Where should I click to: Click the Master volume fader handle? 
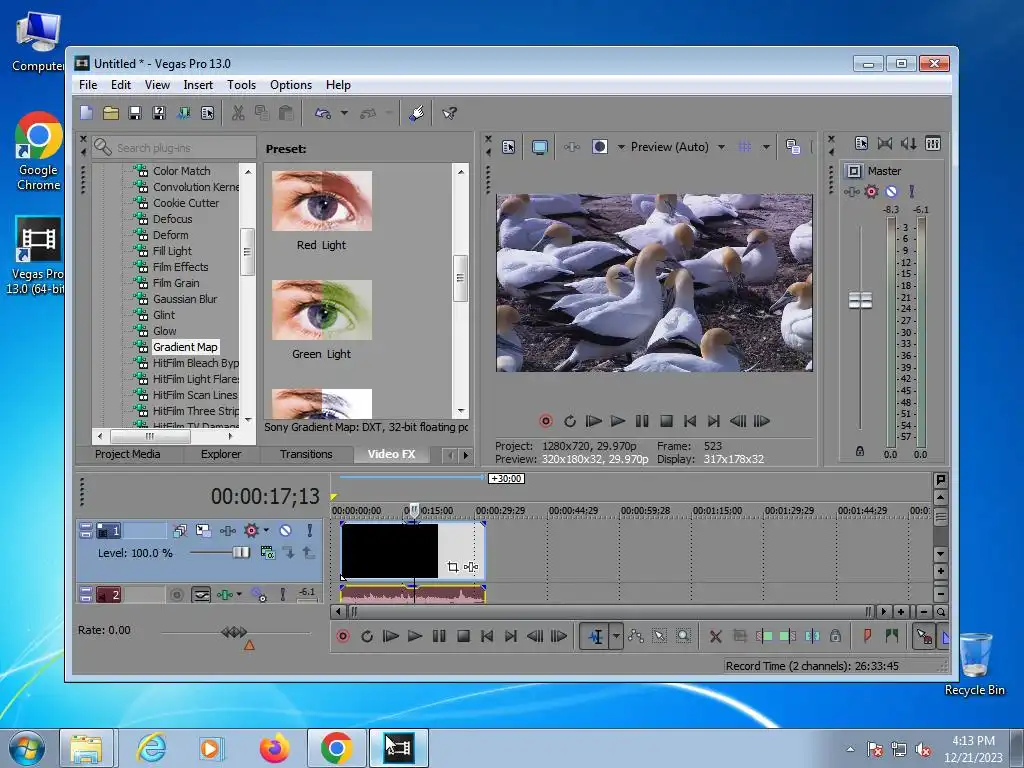coord(860,300)
